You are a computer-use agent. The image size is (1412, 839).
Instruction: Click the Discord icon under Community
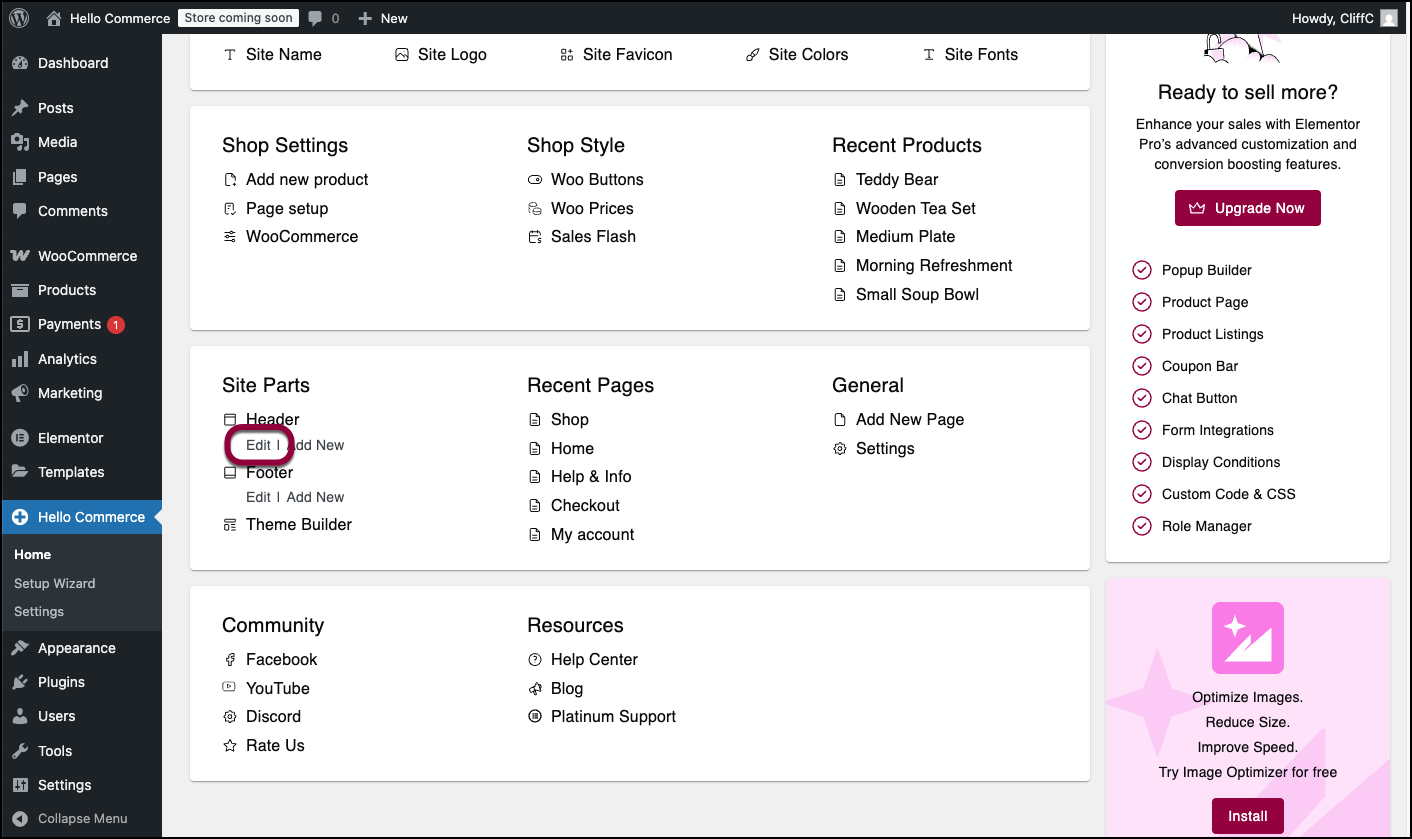[230, 717]
